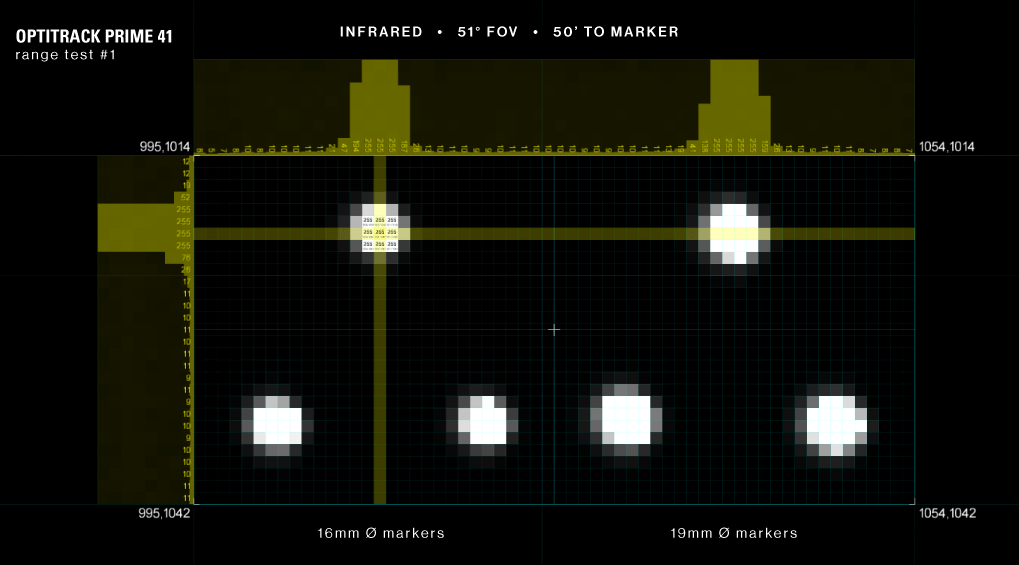
Task: Click the 995,1014 coordinate label
Action: pos(164,147)
